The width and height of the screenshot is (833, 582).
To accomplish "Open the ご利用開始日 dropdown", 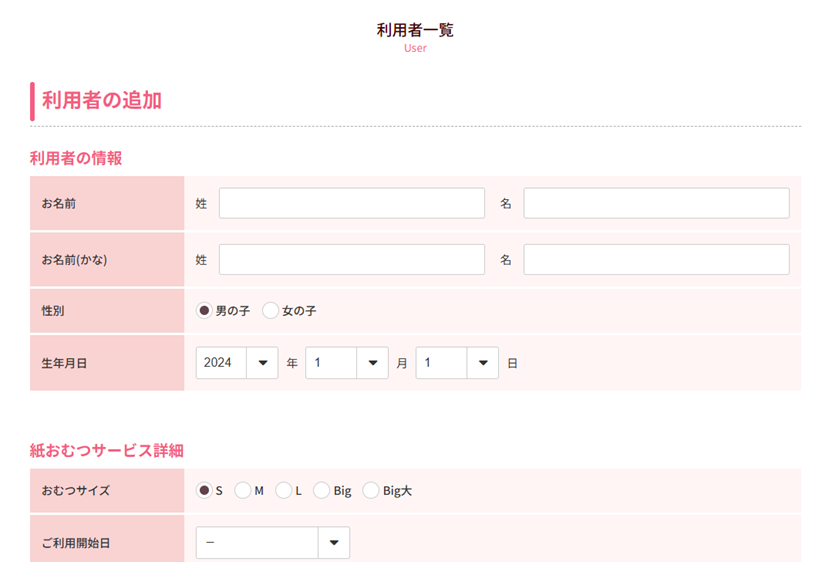I will click(x=273, y=543).
